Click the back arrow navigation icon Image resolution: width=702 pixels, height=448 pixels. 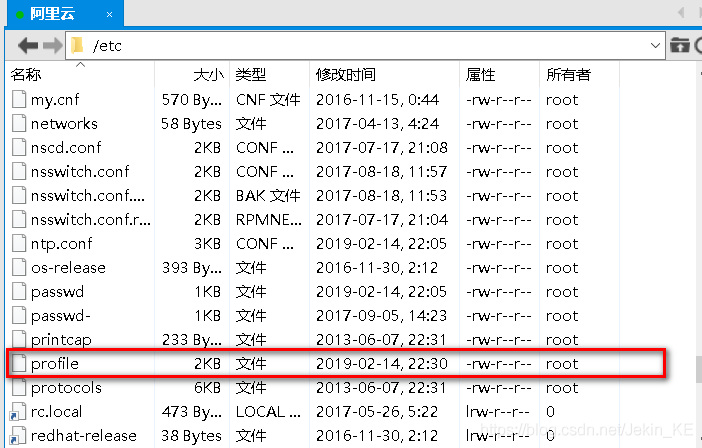click(28, 46)
